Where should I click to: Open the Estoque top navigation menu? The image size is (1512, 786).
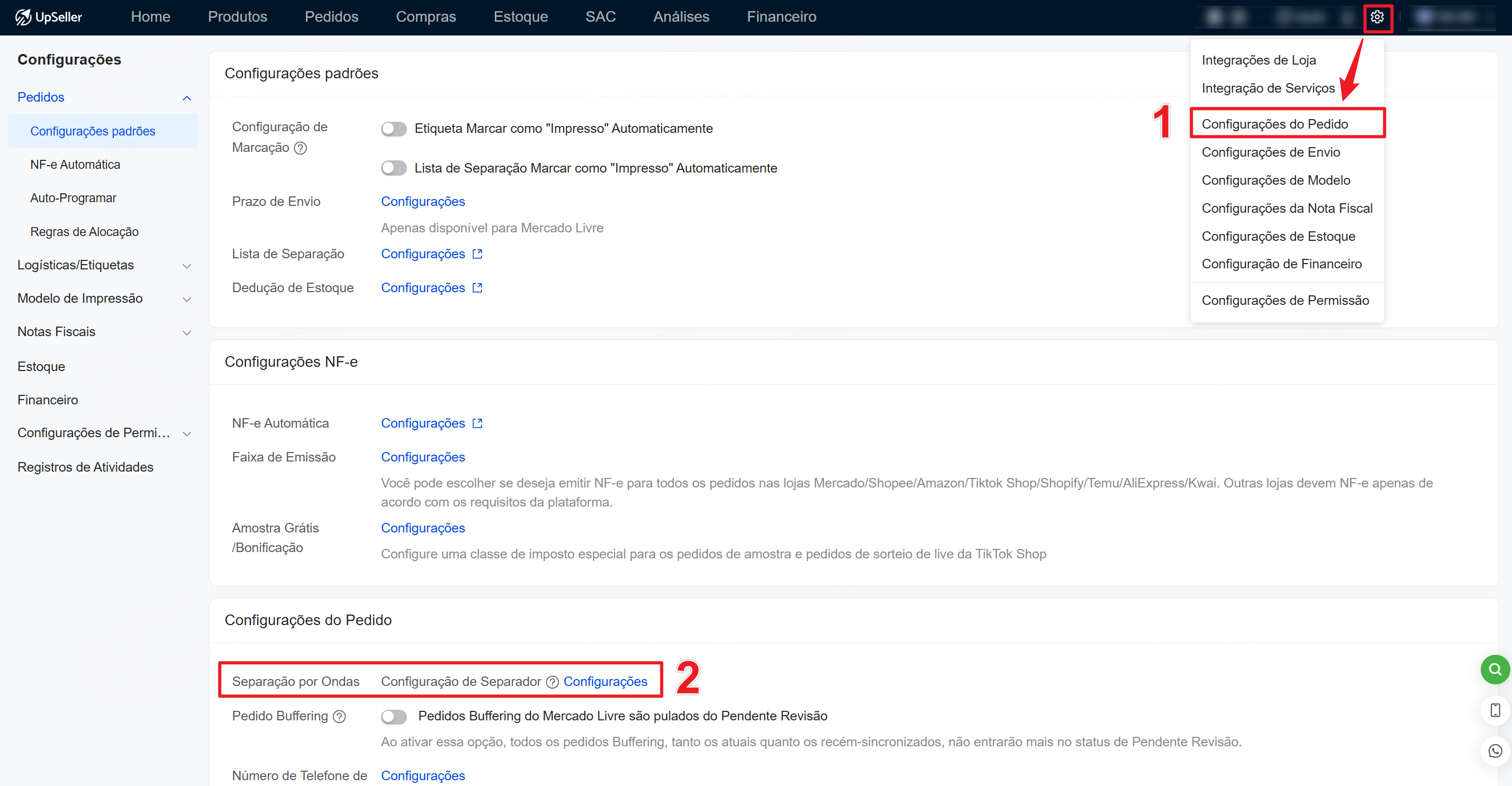520,17
